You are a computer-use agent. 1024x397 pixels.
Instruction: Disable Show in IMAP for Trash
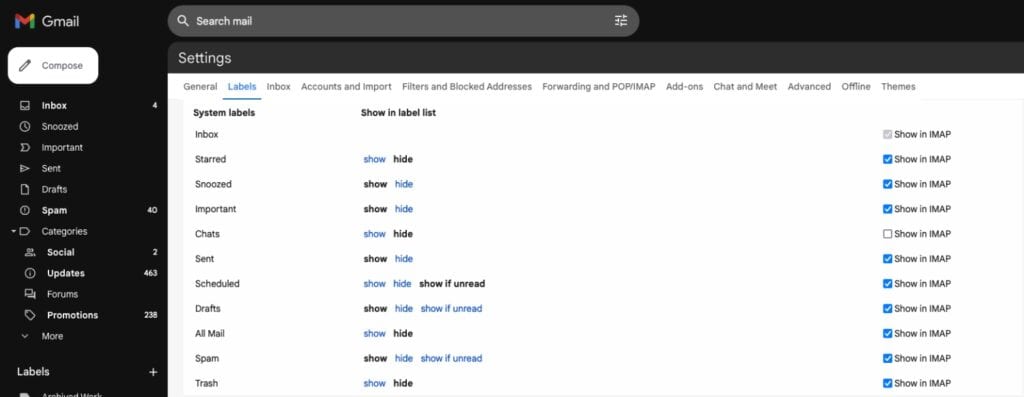pyautogui.click(x=887, y=383)
